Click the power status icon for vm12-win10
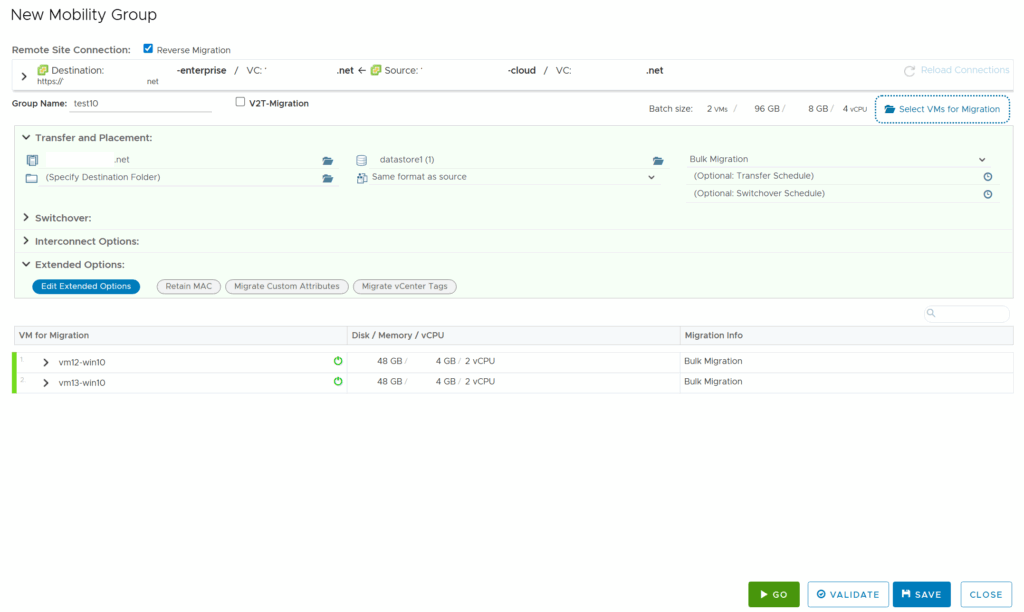The height and width of the screenshot is (612, 1024). tap(338, 361)
